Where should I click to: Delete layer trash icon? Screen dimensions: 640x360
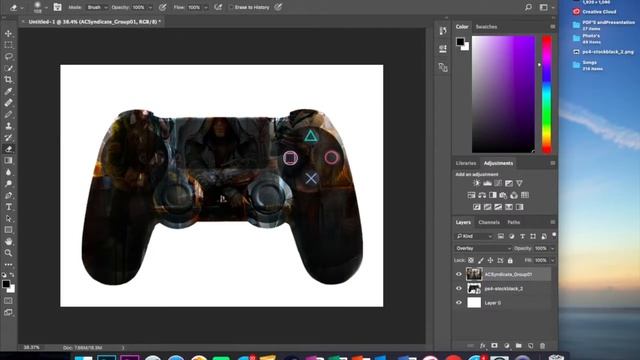(x=542, y=346)
